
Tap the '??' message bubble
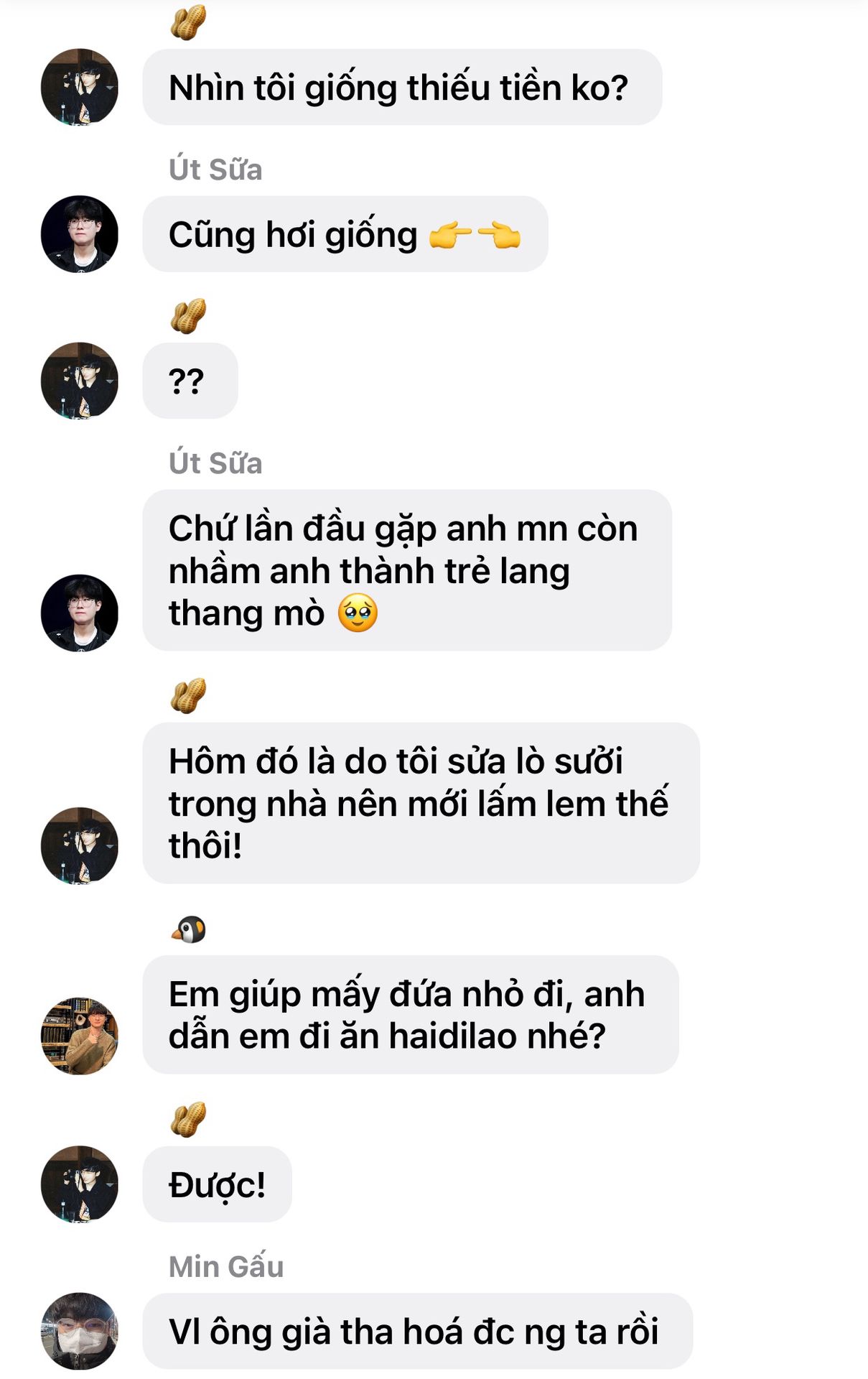tap(190, 381)
